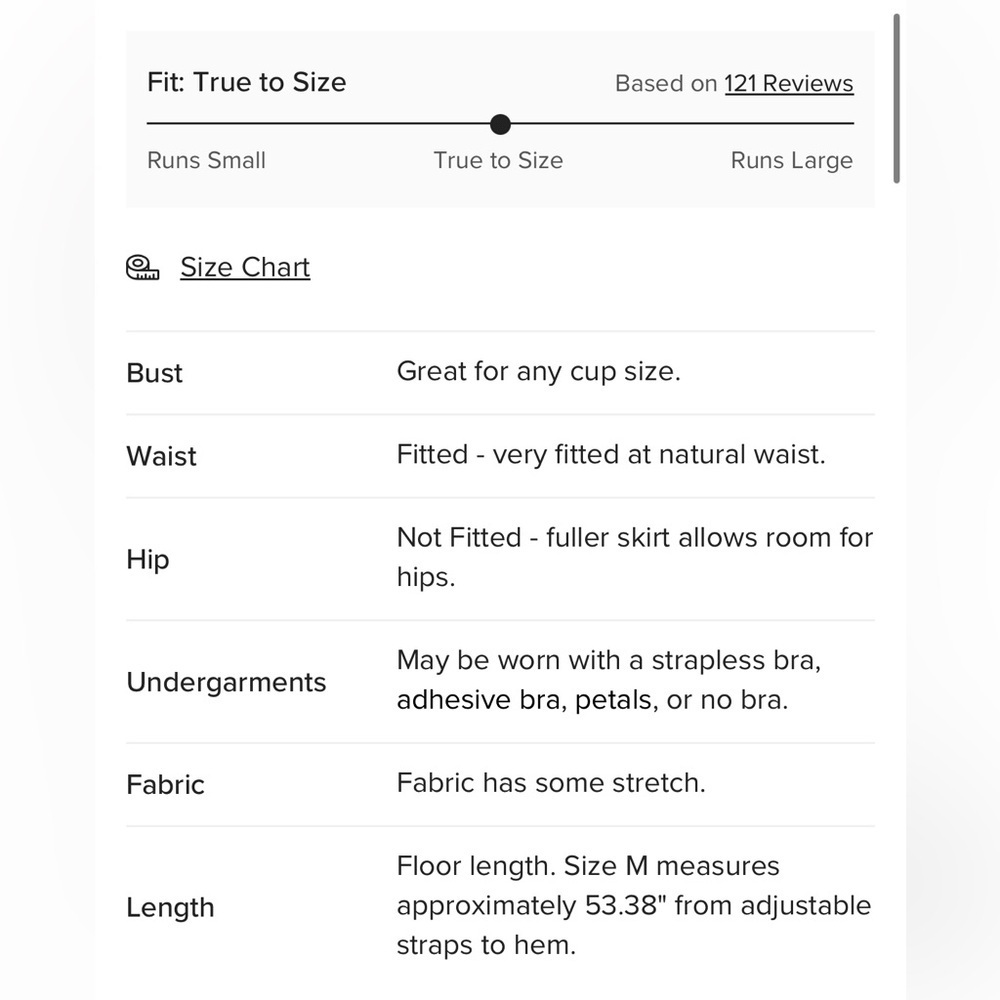Click the Undergarments row label

coord(226,682)
